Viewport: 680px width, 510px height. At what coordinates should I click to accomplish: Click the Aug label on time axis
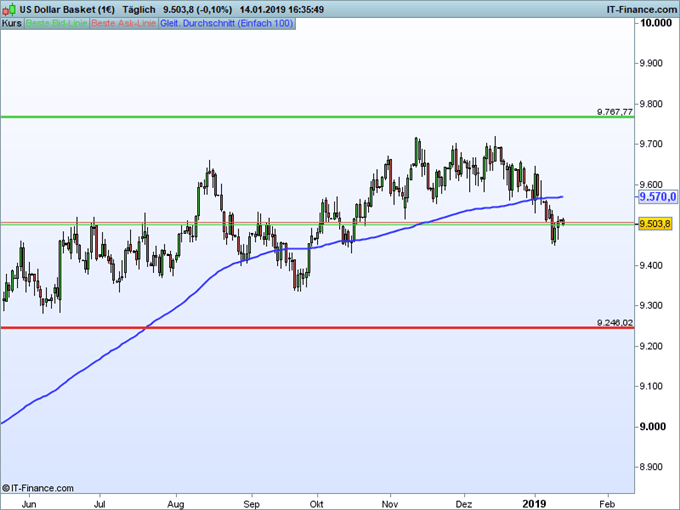176,504
